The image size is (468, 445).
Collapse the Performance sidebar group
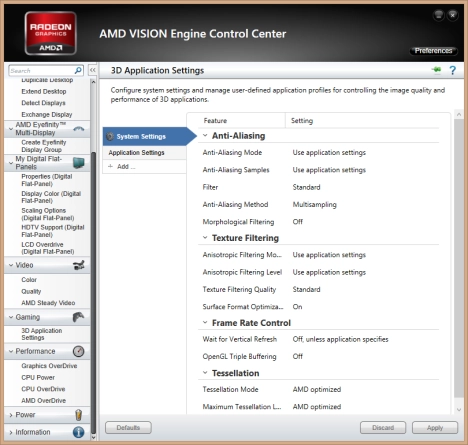pos(11,351)
